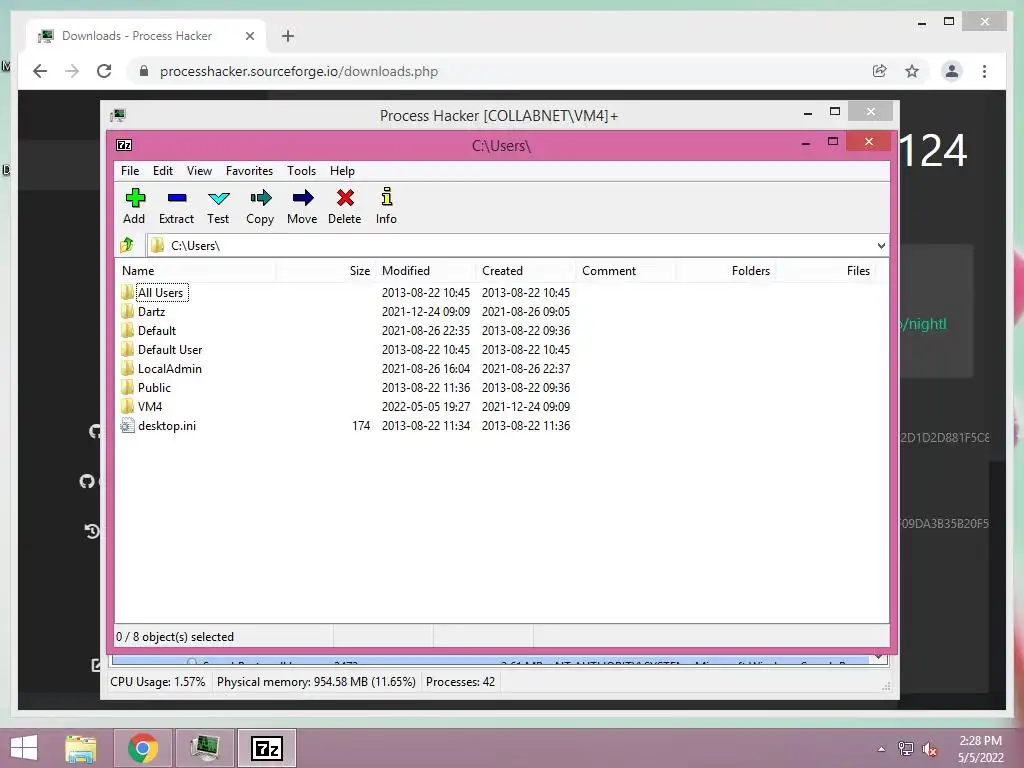Open the Chrome profile icon
The width and height of the screenshot is (1024, 768).
952,71
